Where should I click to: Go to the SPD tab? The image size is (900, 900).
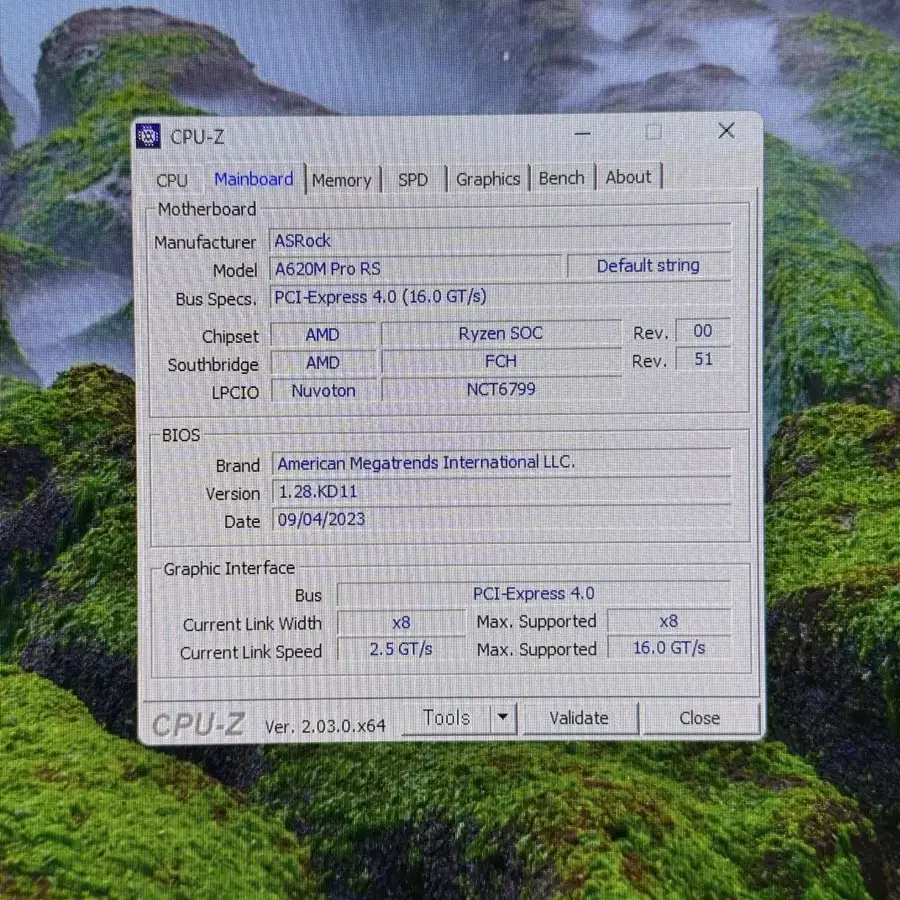pyautogui.click(x=413, y=180)
